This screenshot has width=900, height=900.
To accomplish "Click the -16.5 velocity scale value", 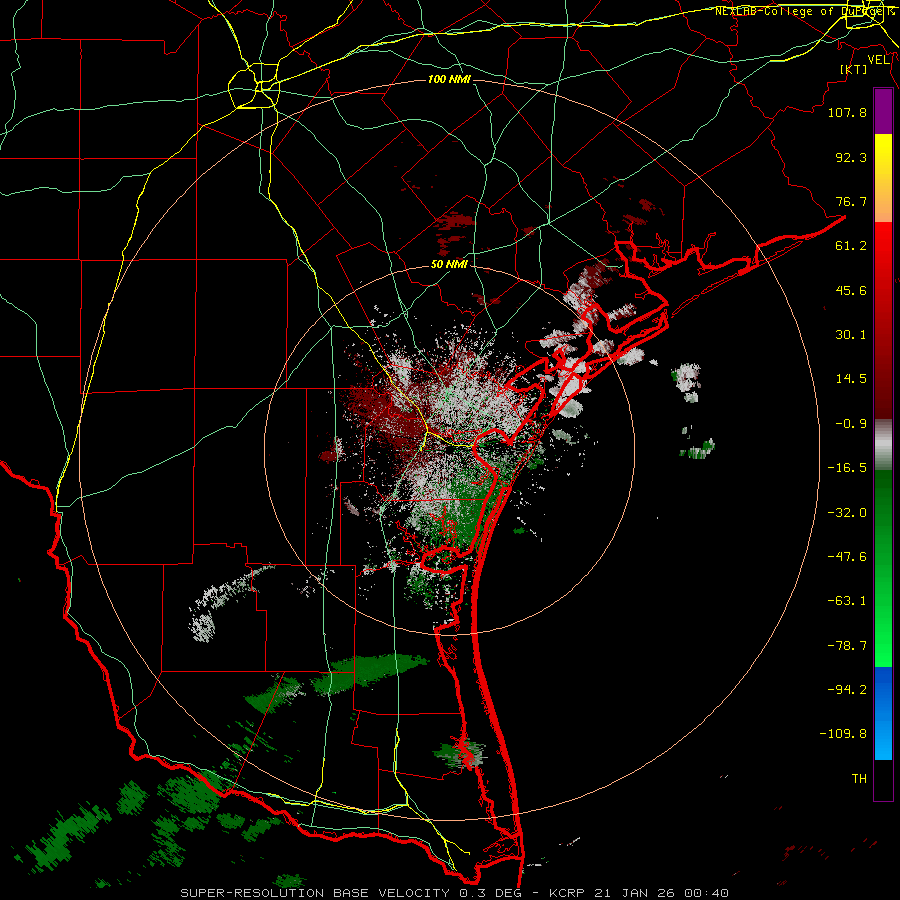I will tap(847, 468).
